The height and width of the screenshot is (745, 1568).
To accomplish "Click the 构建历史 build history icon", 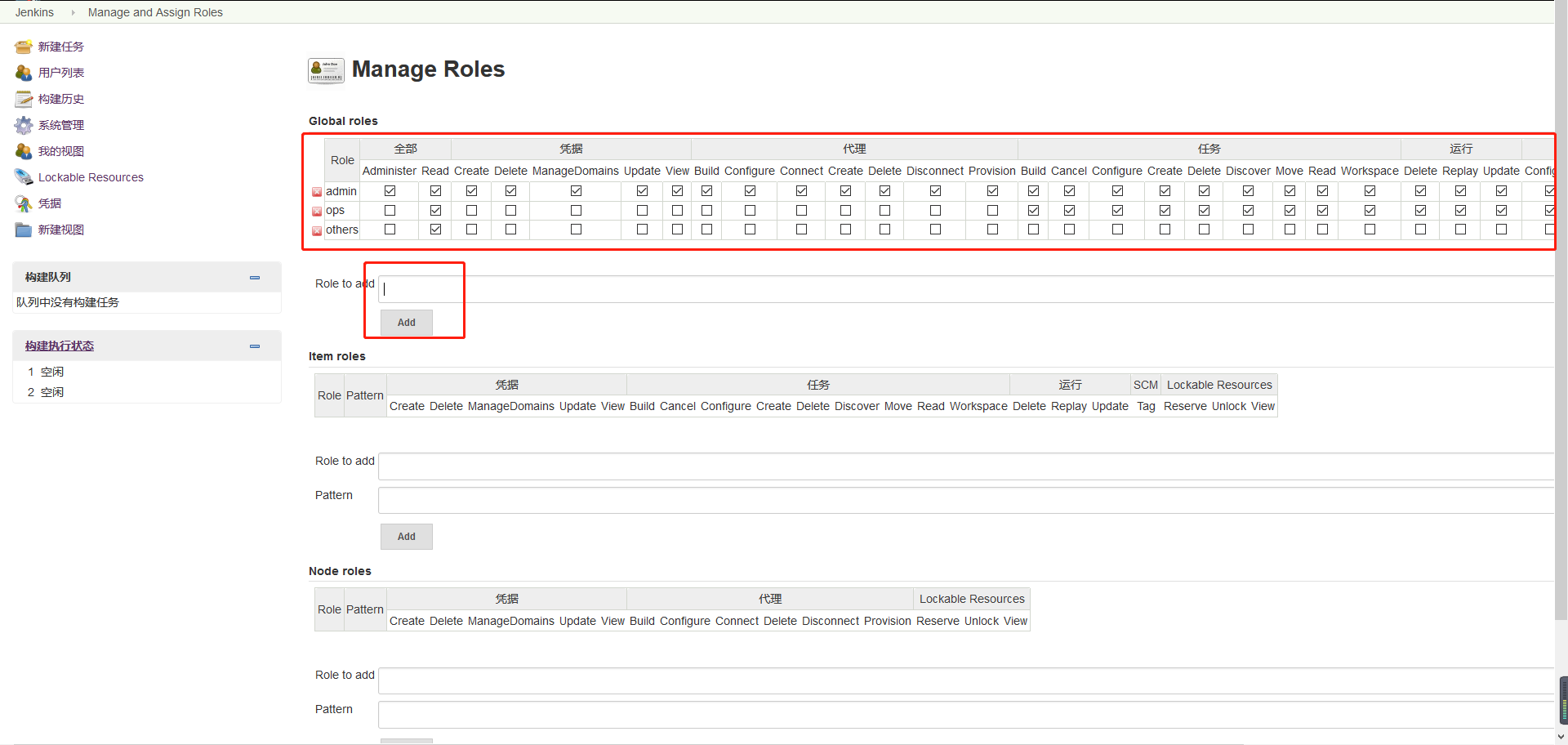I will (23, 99).
